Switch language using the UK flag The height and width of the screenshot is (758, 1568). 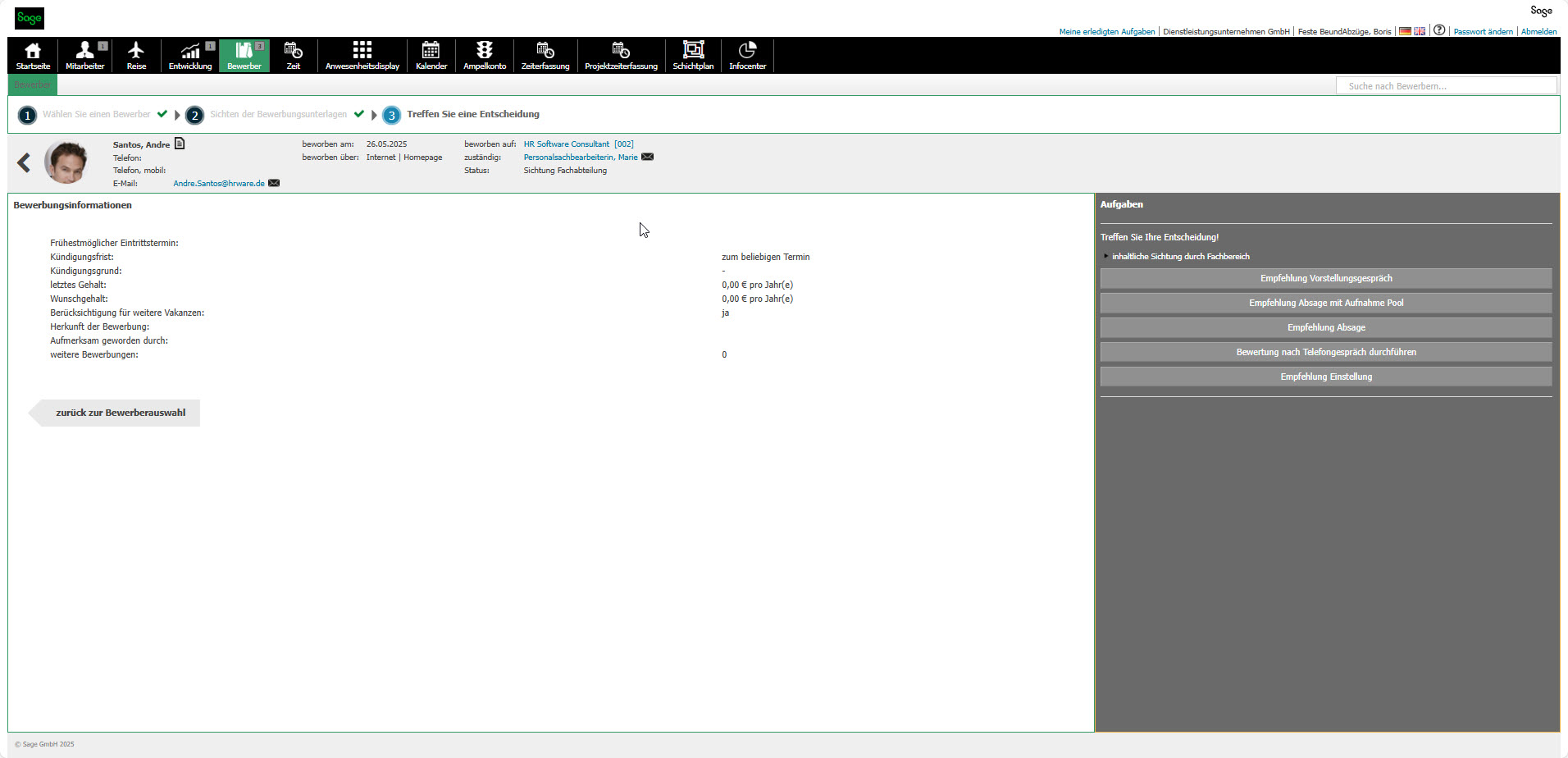[1420, 31]
